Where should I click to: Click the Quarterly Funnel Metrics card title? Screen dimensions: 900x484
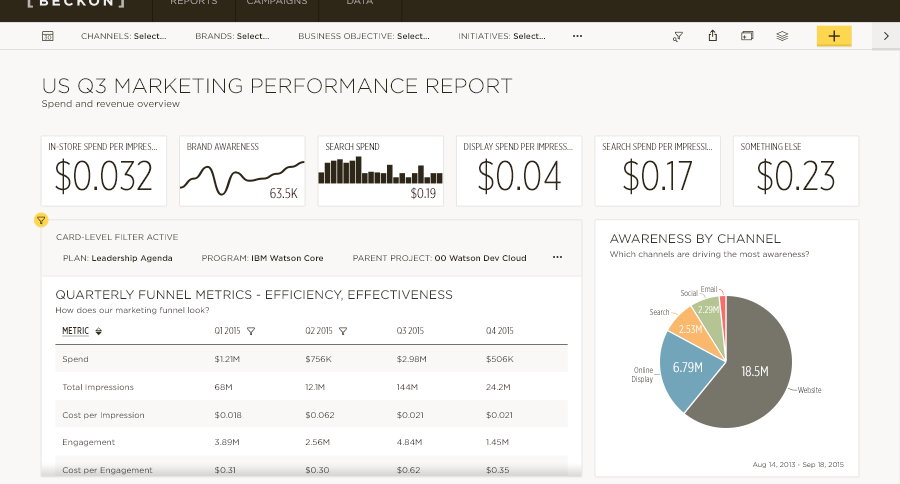point(254,295)
